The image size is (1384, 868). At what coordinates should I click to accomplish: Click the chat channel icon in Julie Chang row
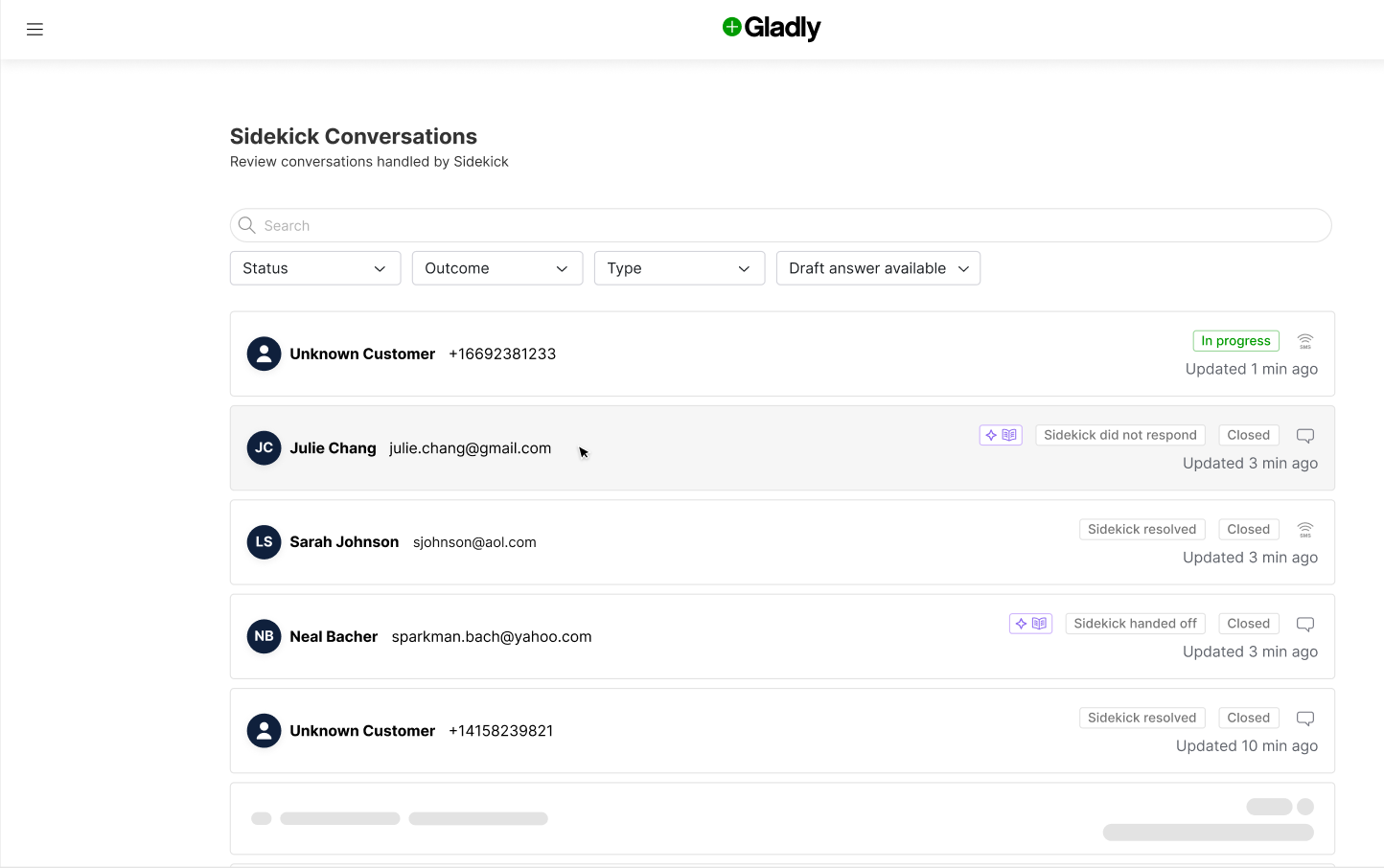pyautogui.click(x=1305, y=436)
